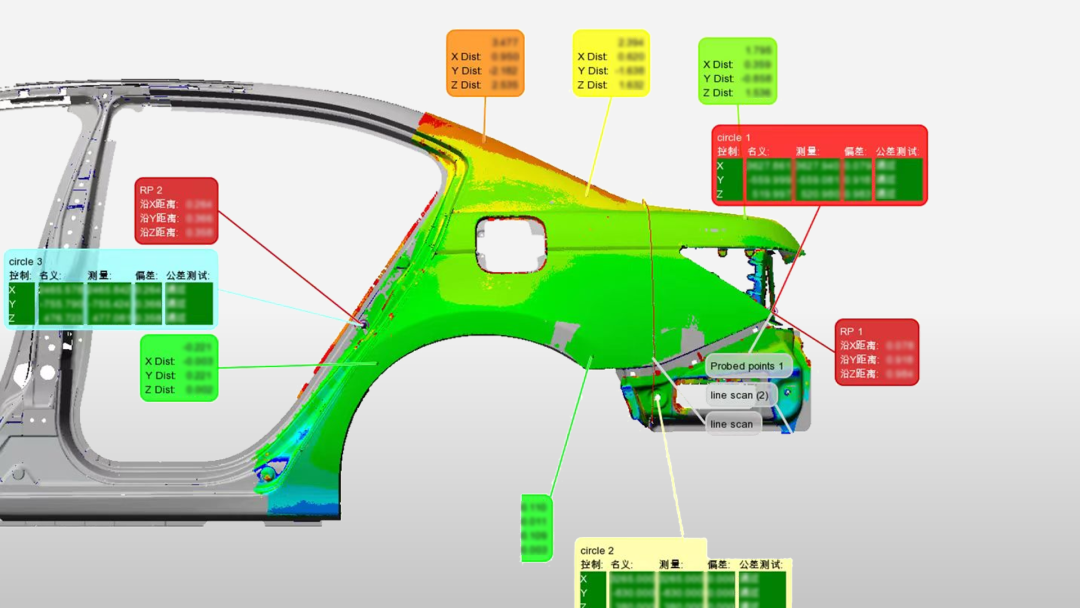Click the circle 3 table title
1080x608 pixels.
click(x=26, y=261)
